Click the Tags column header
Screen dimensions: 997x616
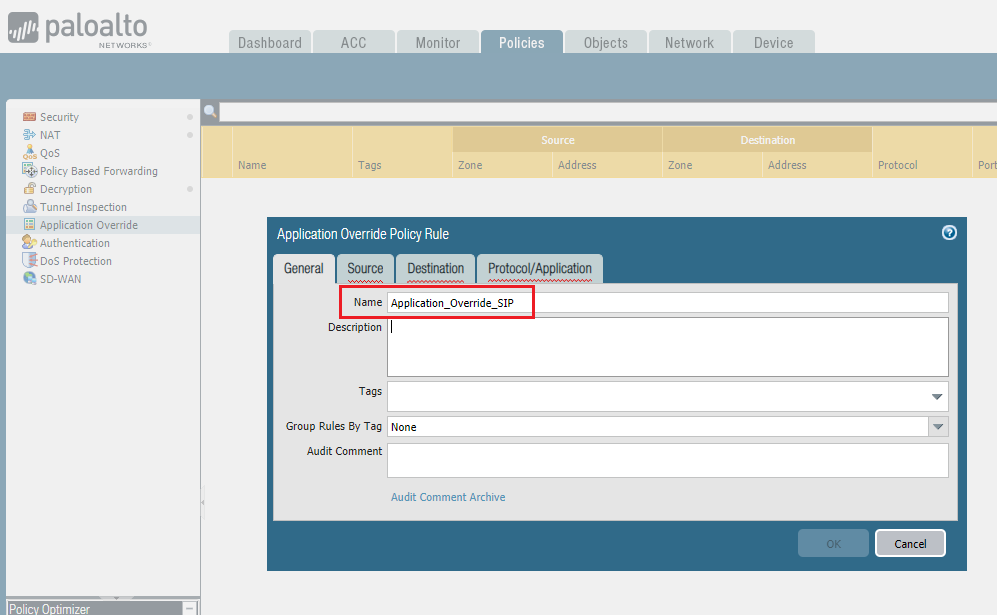[x=369, y=165]
